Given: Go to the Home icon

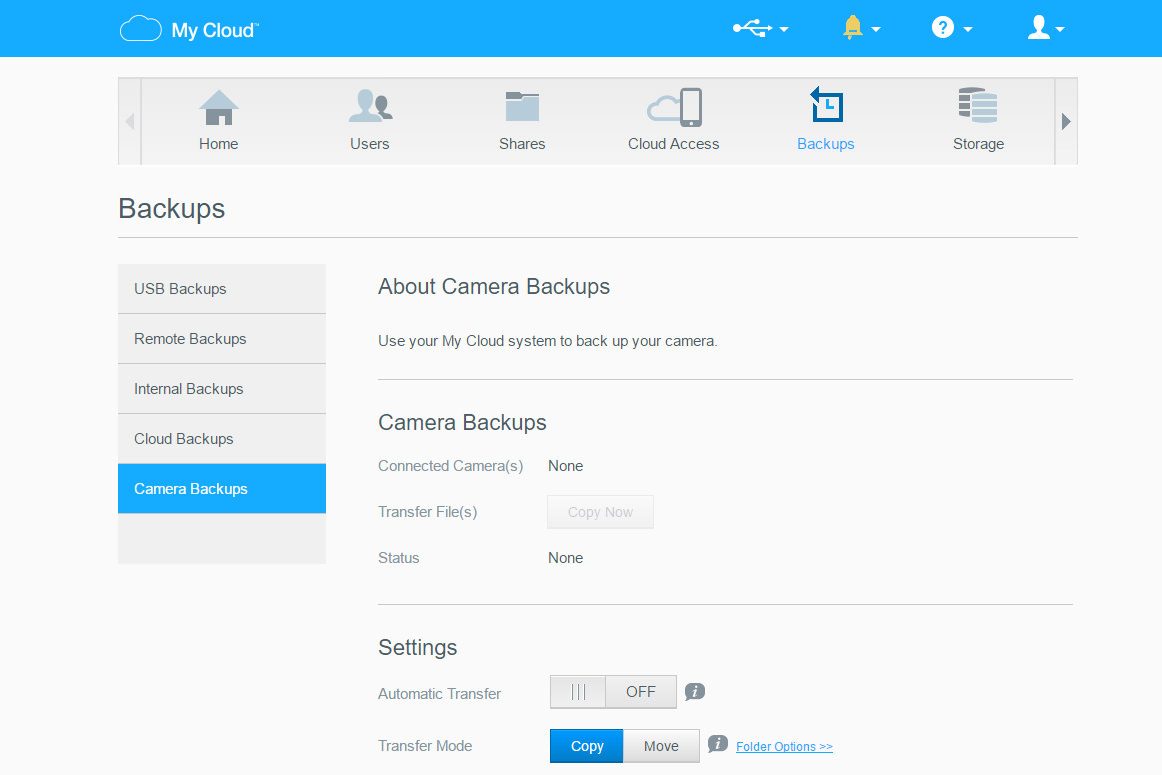Looking at the screenshot, I should 219,107.
